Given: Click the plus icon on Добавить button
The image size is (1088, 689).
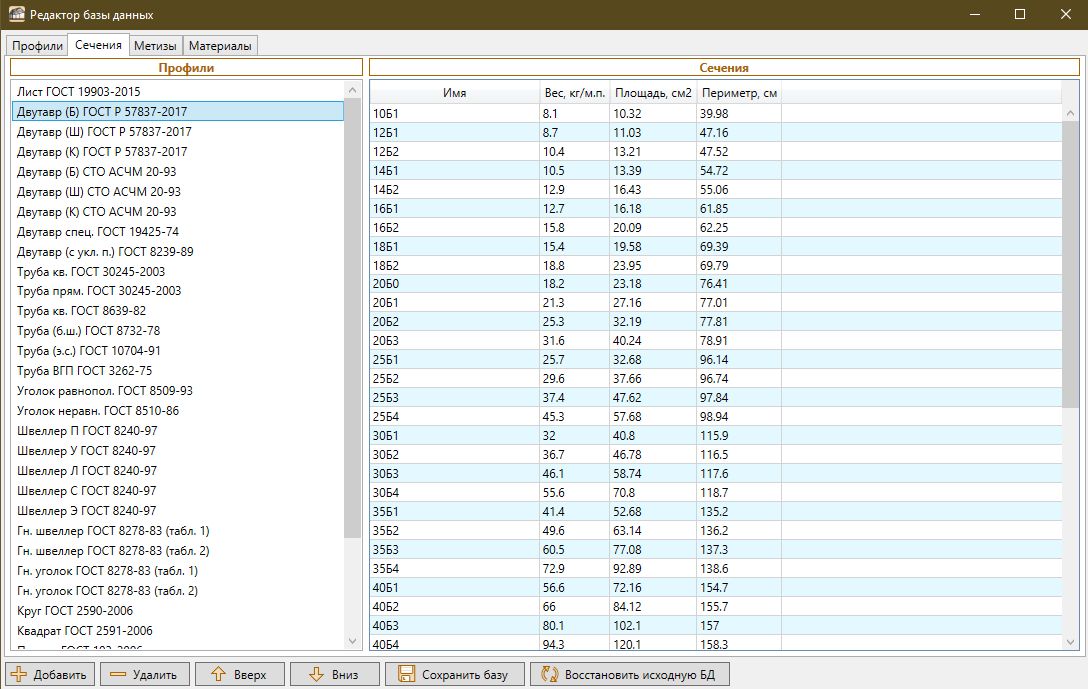Looking at the screenshot, I should pos(19,674).
